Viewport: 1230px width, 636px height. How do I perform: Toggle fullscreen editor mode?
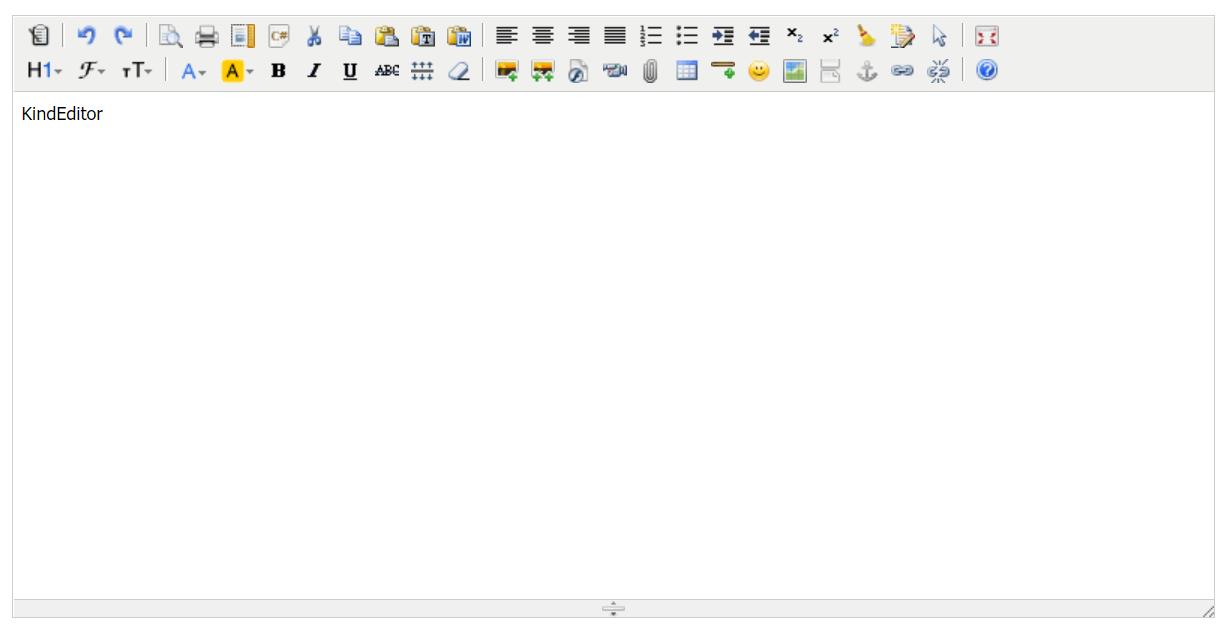point(985,37)
